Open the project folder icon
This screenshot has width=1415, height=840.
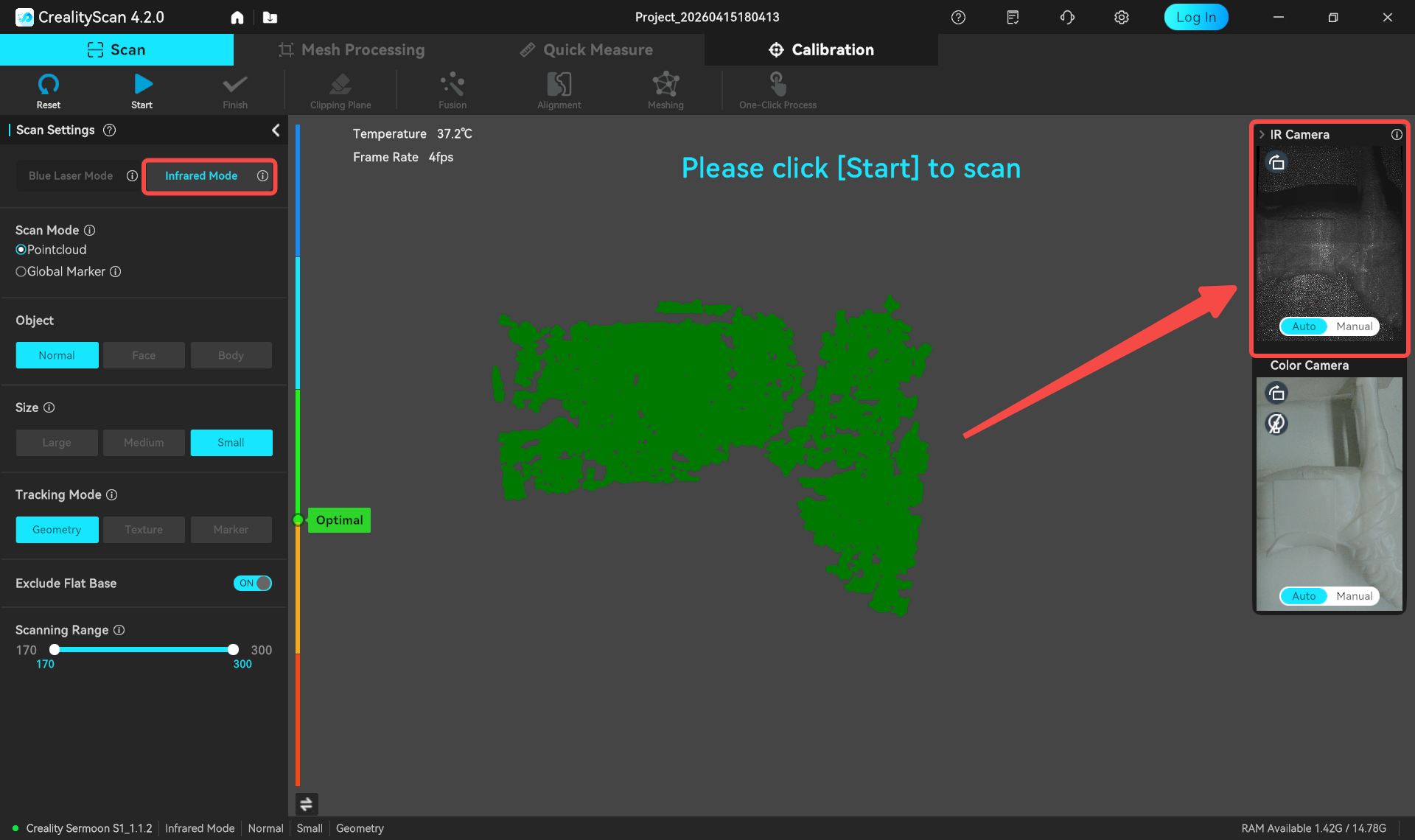(270, 17)
